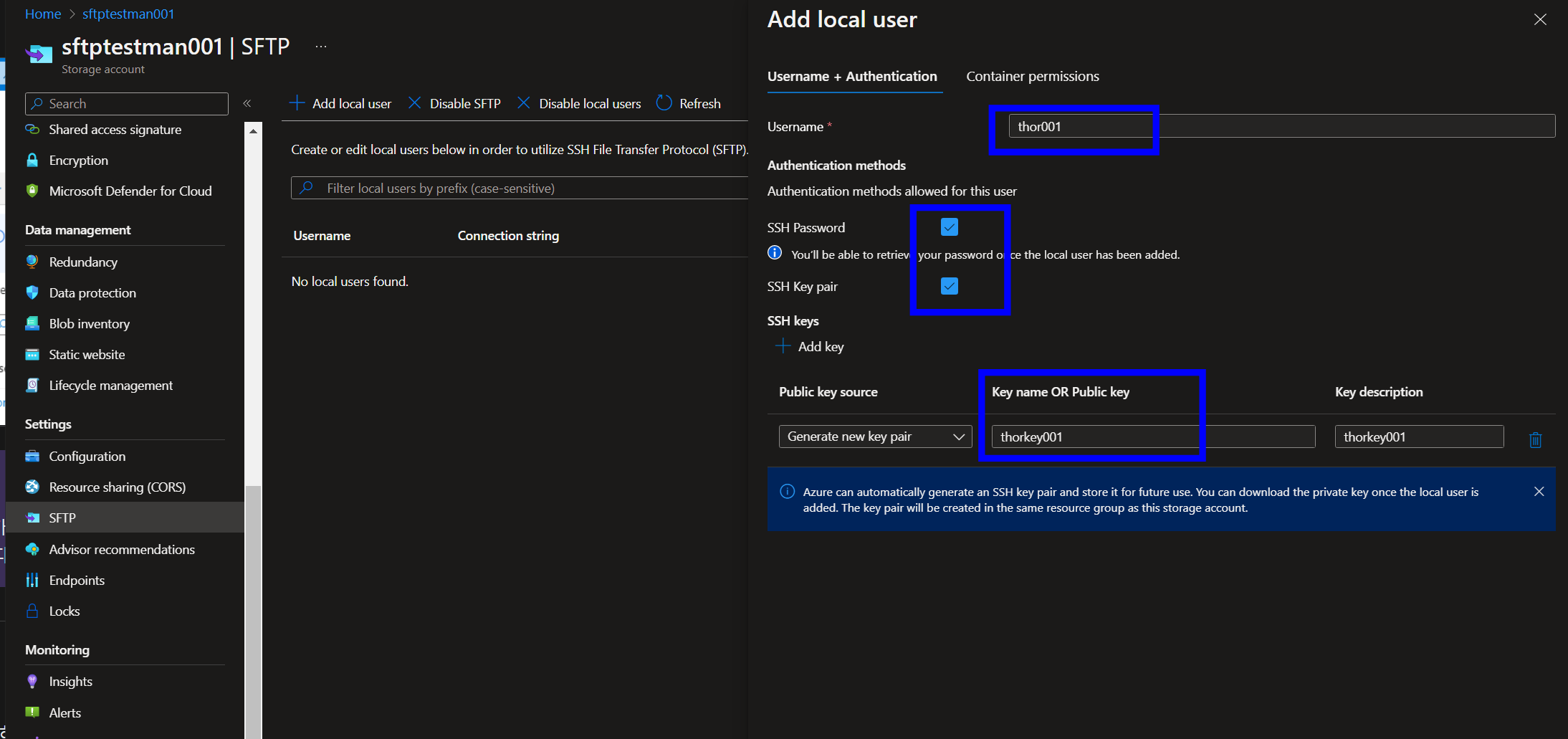Click Refresh in toolbar
The image size is (1568, 739).
coord(689,103)
